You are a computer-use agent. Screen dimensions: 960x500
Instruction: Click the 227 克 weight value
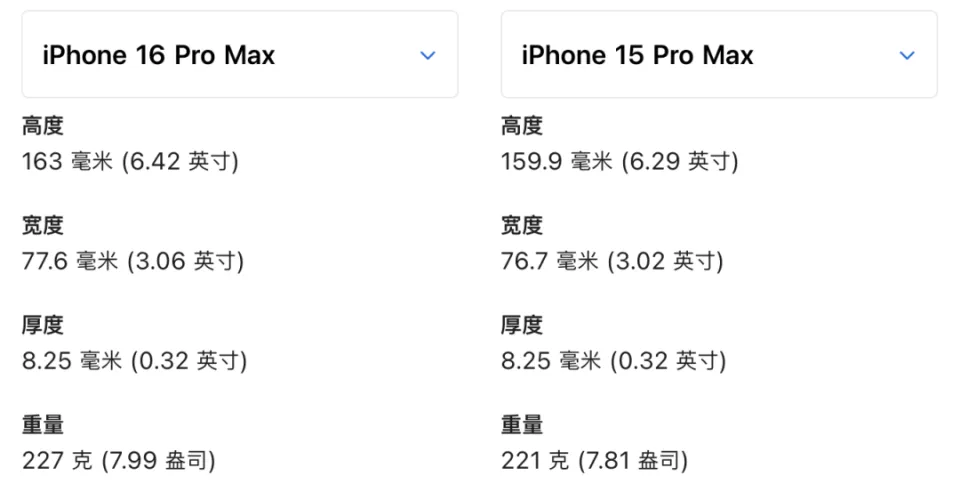[119, 460]
